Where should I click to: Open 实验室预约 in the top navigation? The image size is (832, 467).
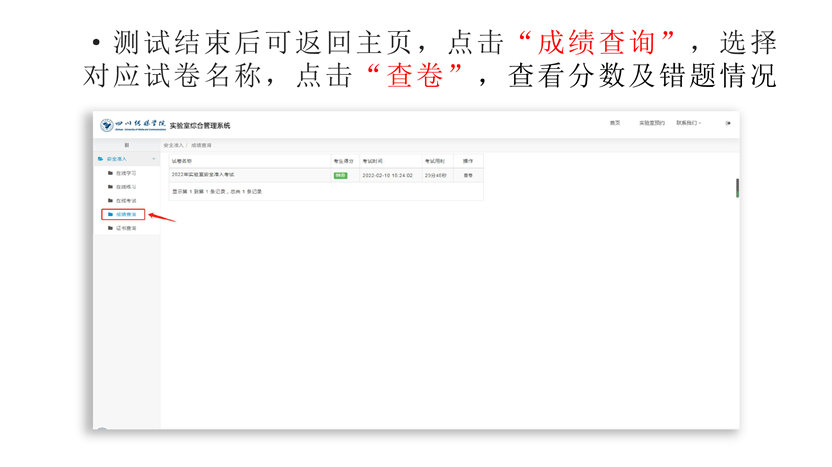(652, 123)
